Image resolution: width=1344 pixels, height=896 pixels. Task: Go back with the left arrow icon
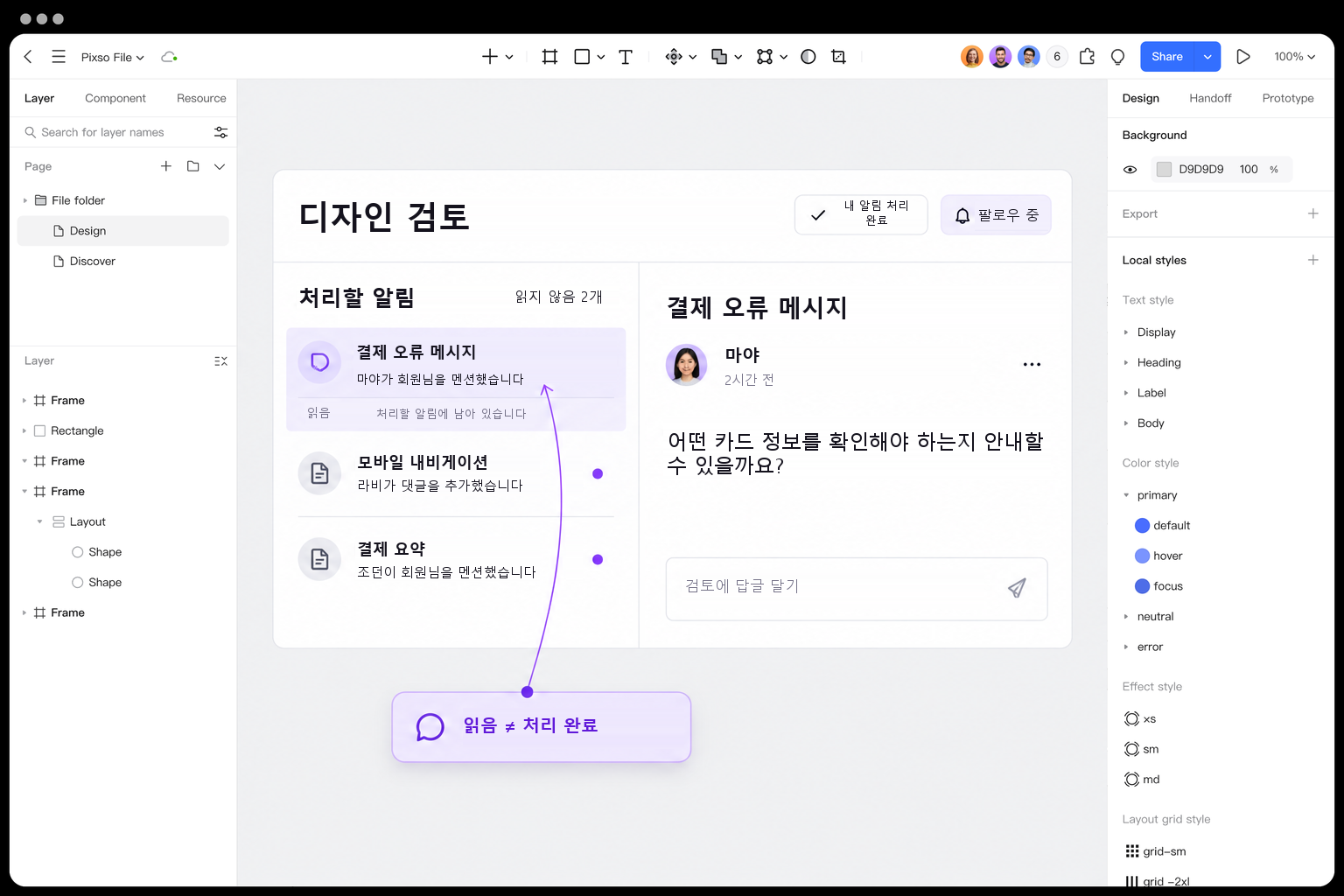click(28, 57)
